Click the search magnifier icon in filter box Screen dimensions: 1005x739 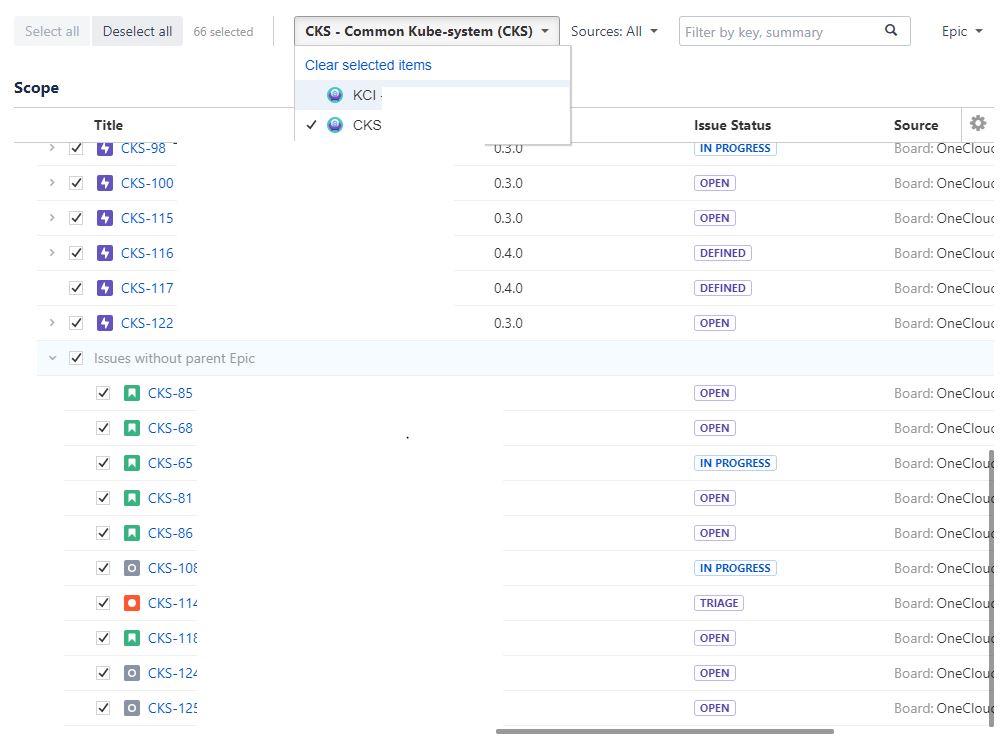891,30
